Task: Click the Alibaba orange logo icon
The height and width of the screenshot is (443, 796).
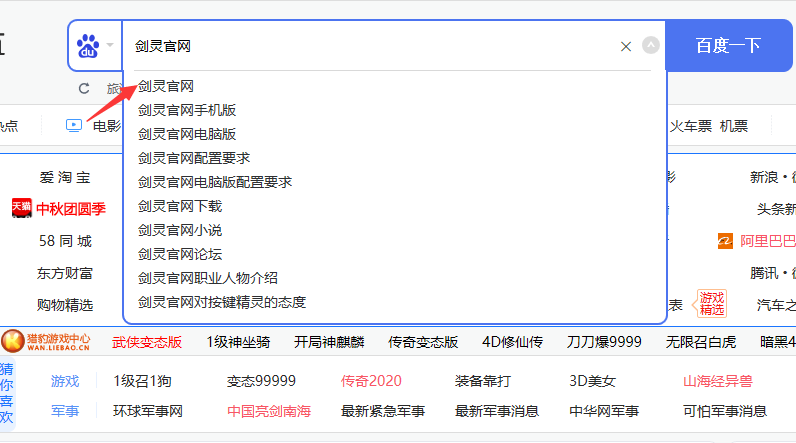Action: (725, 241)
